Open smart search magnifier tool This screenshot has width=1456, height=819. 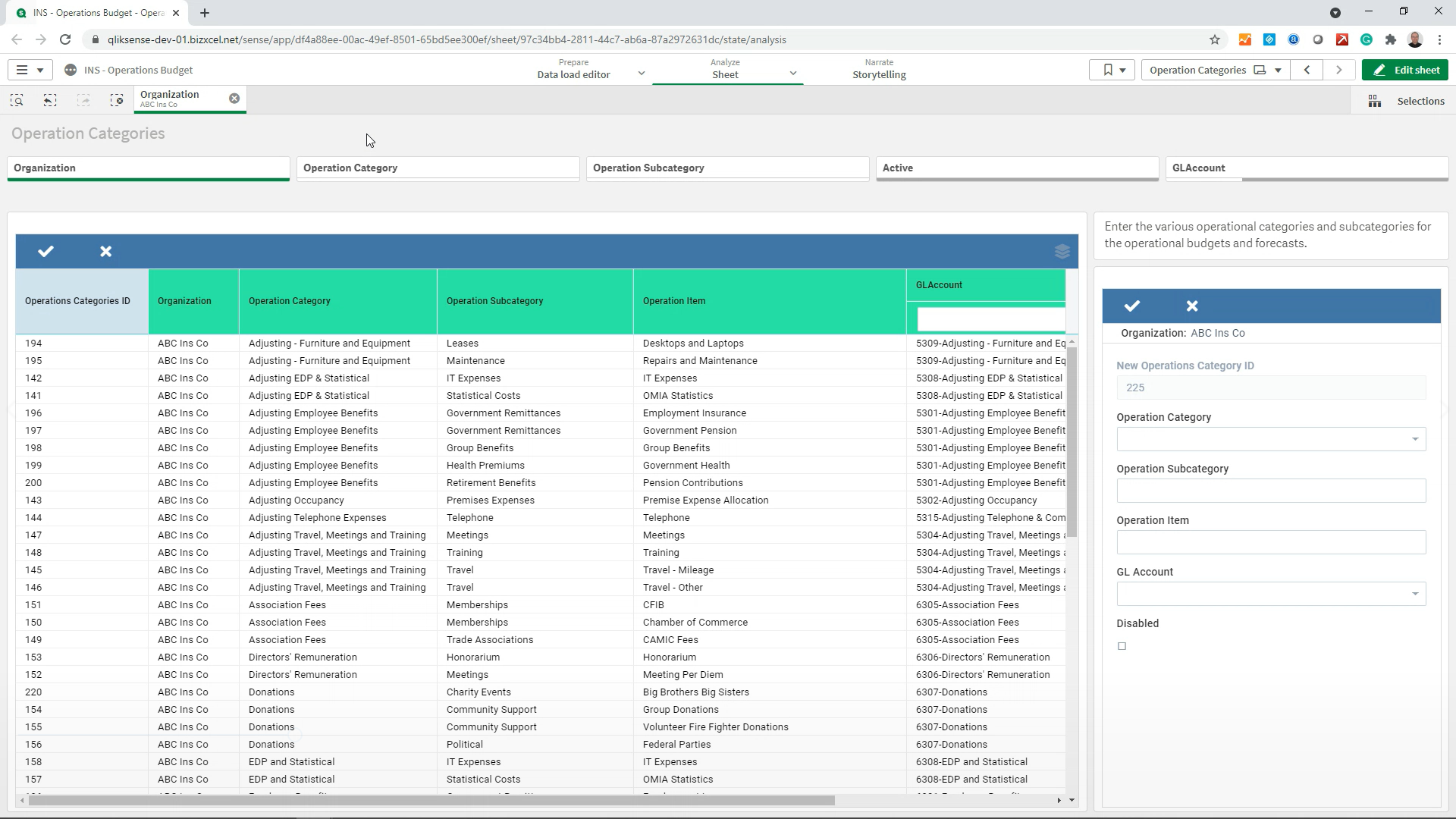coord(17,100)
